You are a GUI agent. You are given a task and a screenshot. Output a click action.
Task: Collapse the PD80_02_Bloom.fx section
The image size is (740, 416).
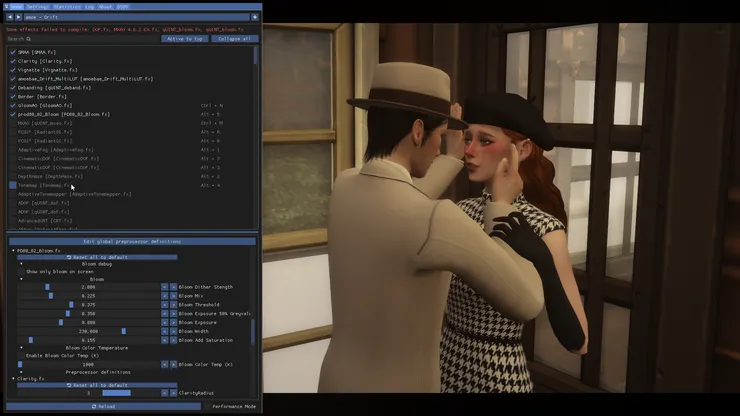13,251
